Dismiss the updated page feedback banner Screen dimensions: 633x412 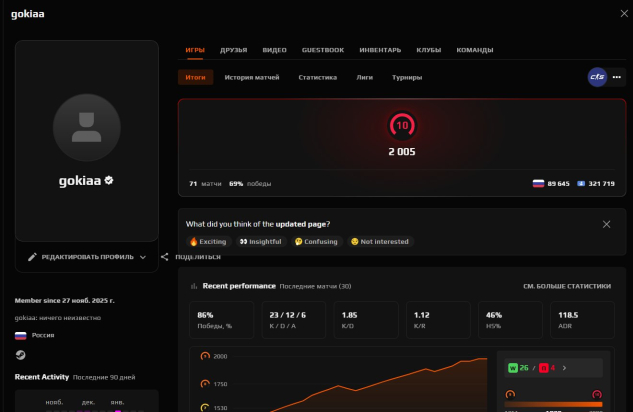606,224
